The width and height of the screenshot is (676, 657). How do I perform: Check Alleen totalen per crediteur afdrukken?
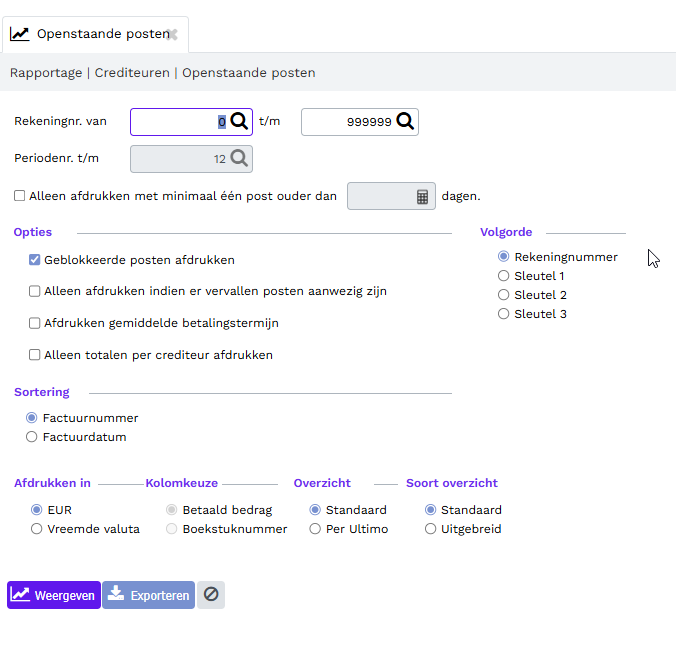(34, 355)
